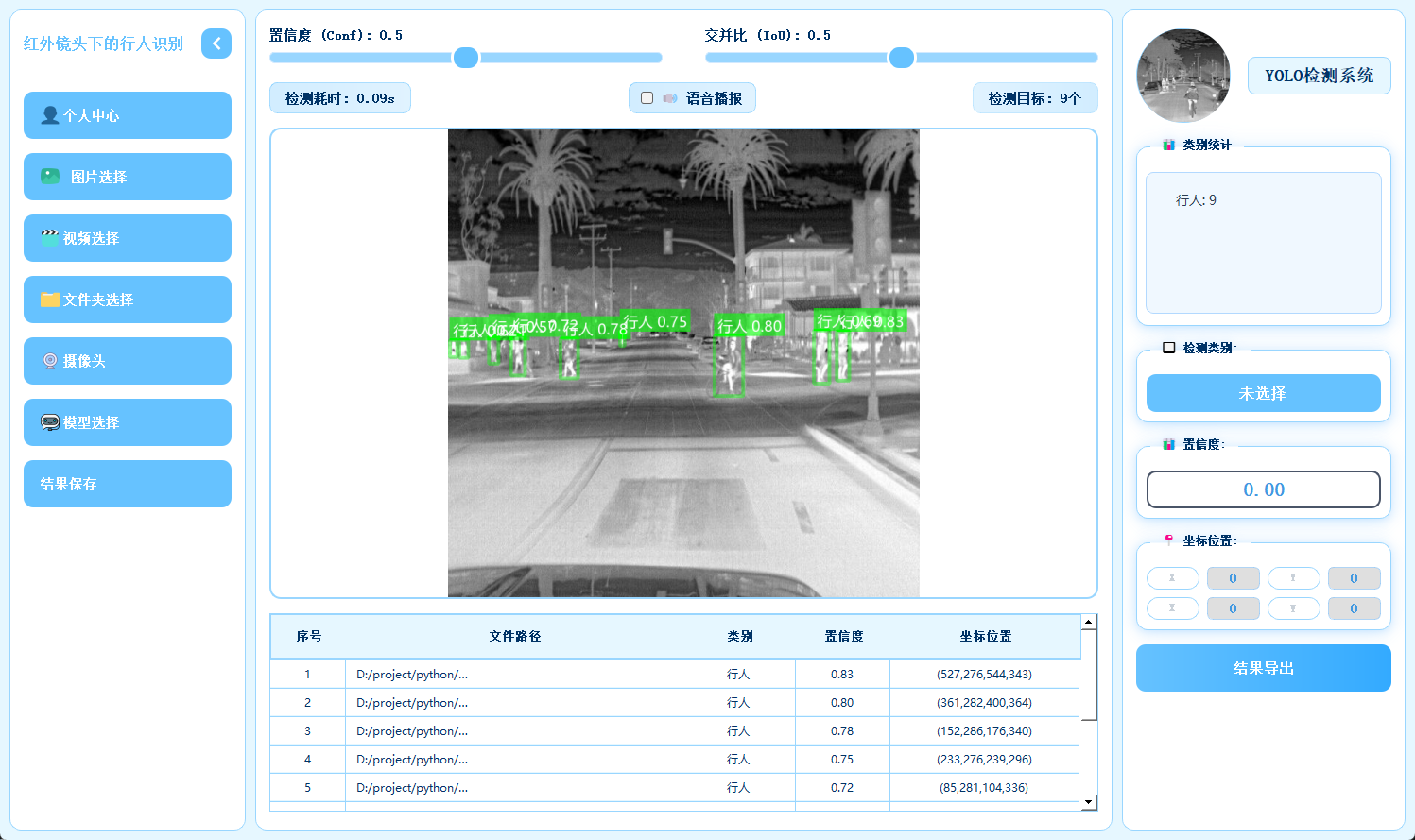The height and width of the screenshot is (840, 1415).
Task: Toggle the 检测类别 checkbox icon
Action: coord(1169,348)
